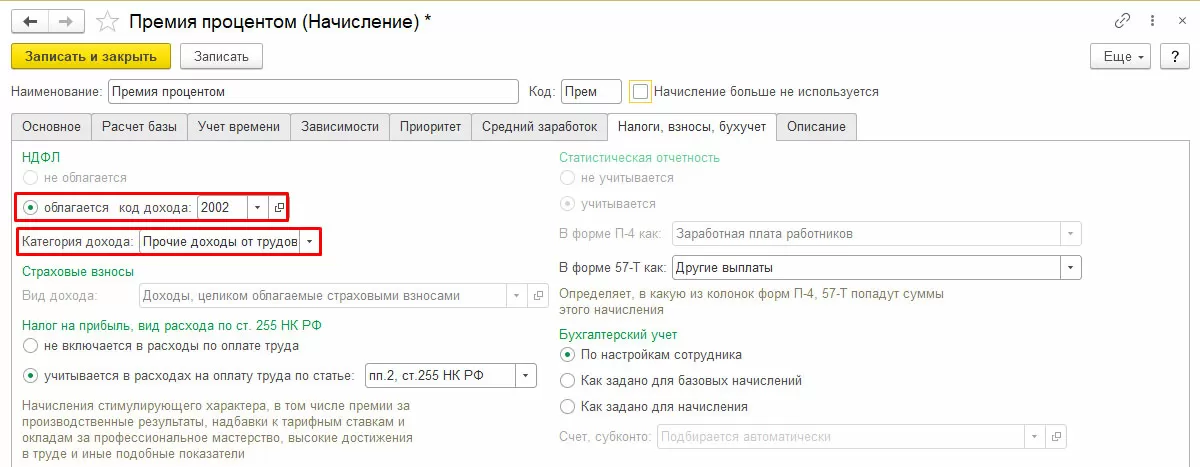Viewport: 1200px width, 467px height.
Task: Check 'Начисление больше не используется' checkbox
Action: point(641,91)
